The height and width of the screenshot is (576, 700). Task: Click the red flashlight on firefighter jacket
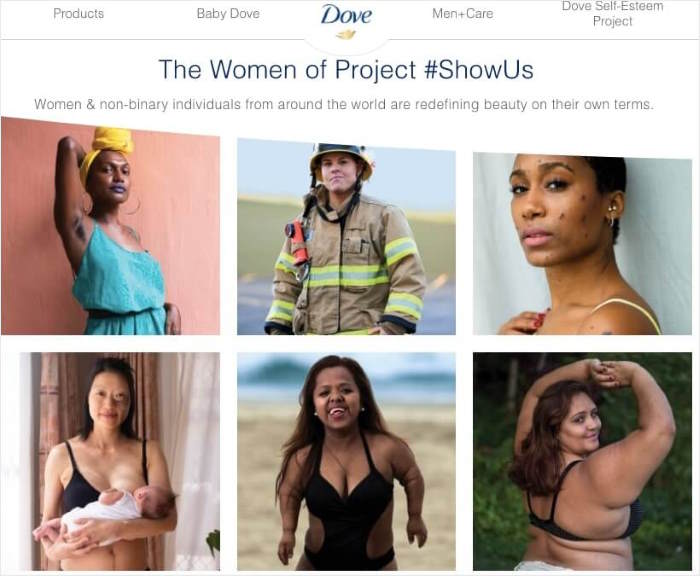(298, 241)
